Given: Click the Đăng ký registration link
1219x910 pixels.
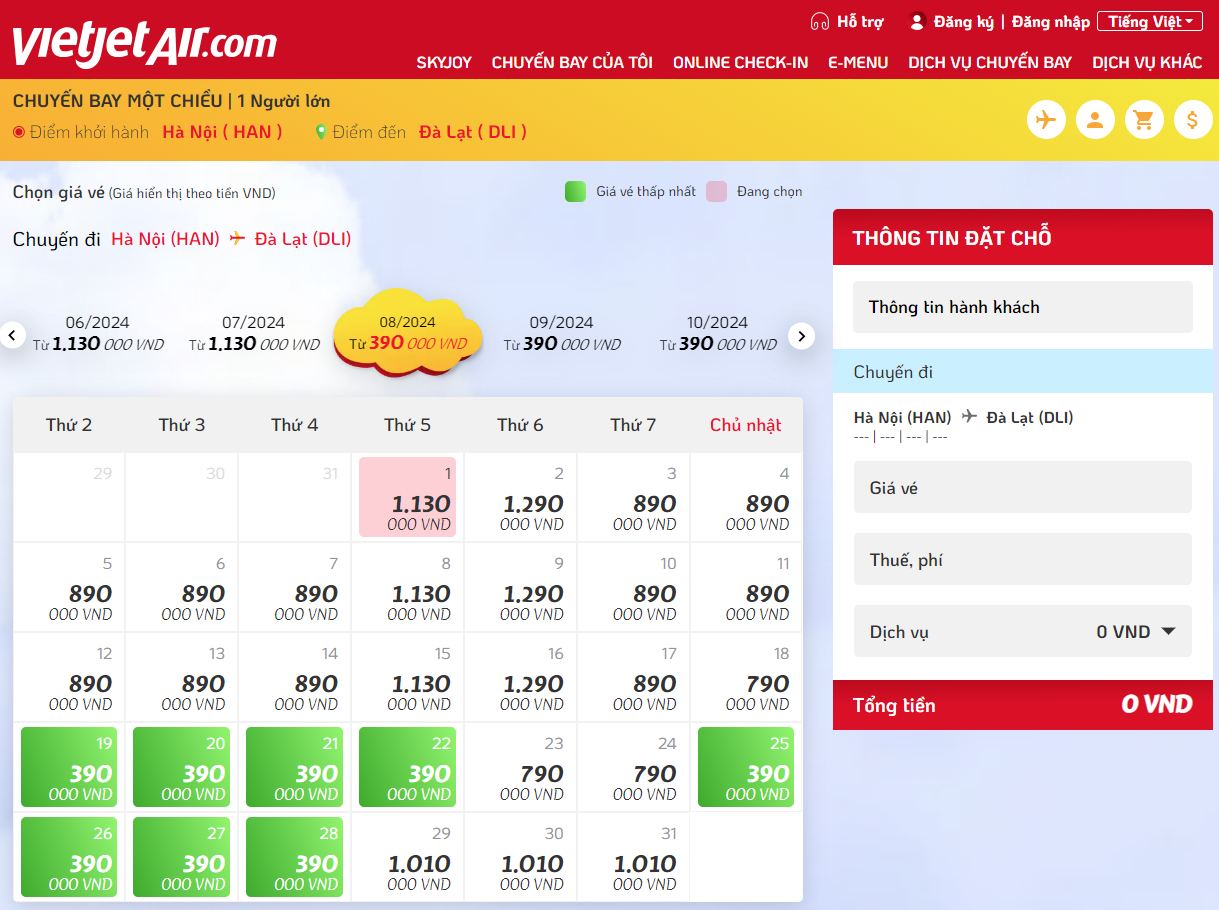Looking at the screenshot, I should tap(963, 21).
